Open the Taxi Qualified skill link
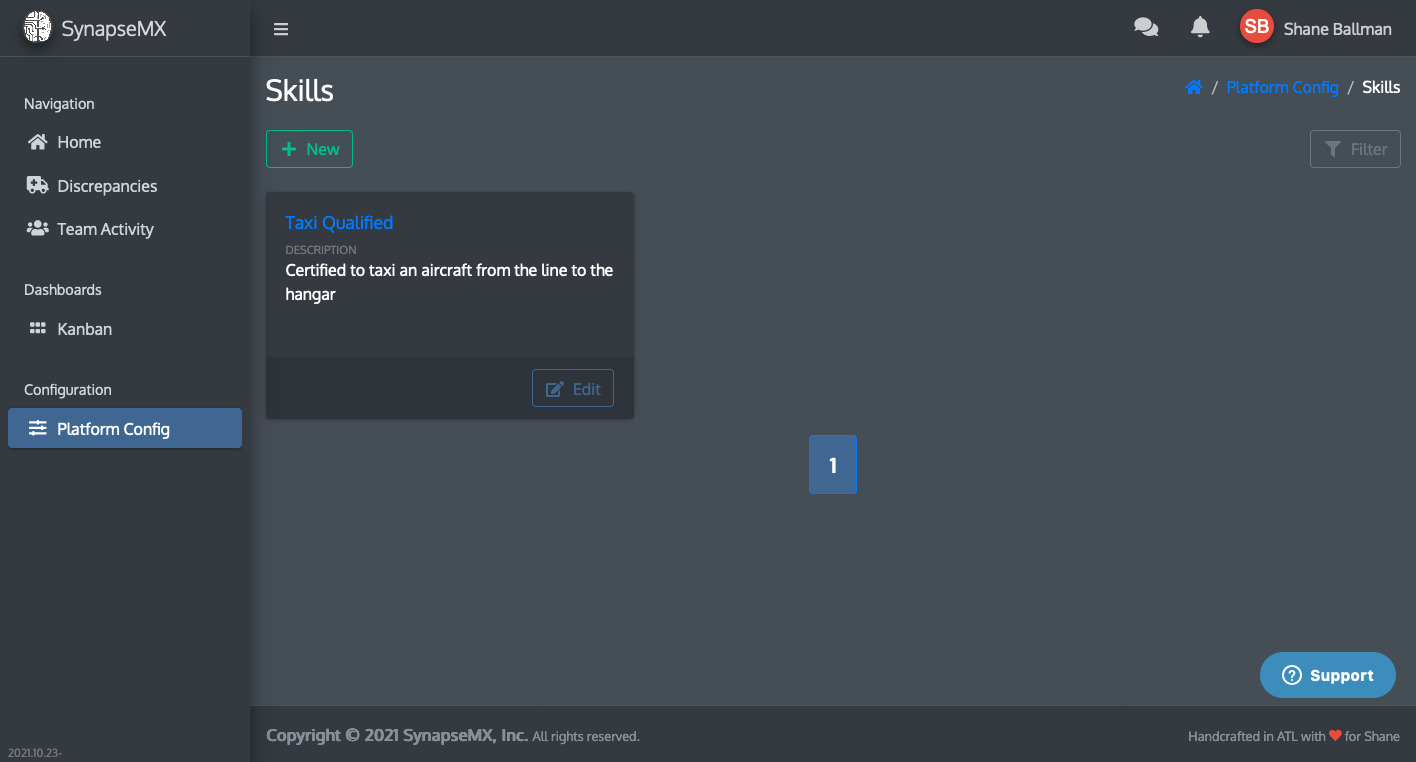1416x762 pixels. coord(339,222)
